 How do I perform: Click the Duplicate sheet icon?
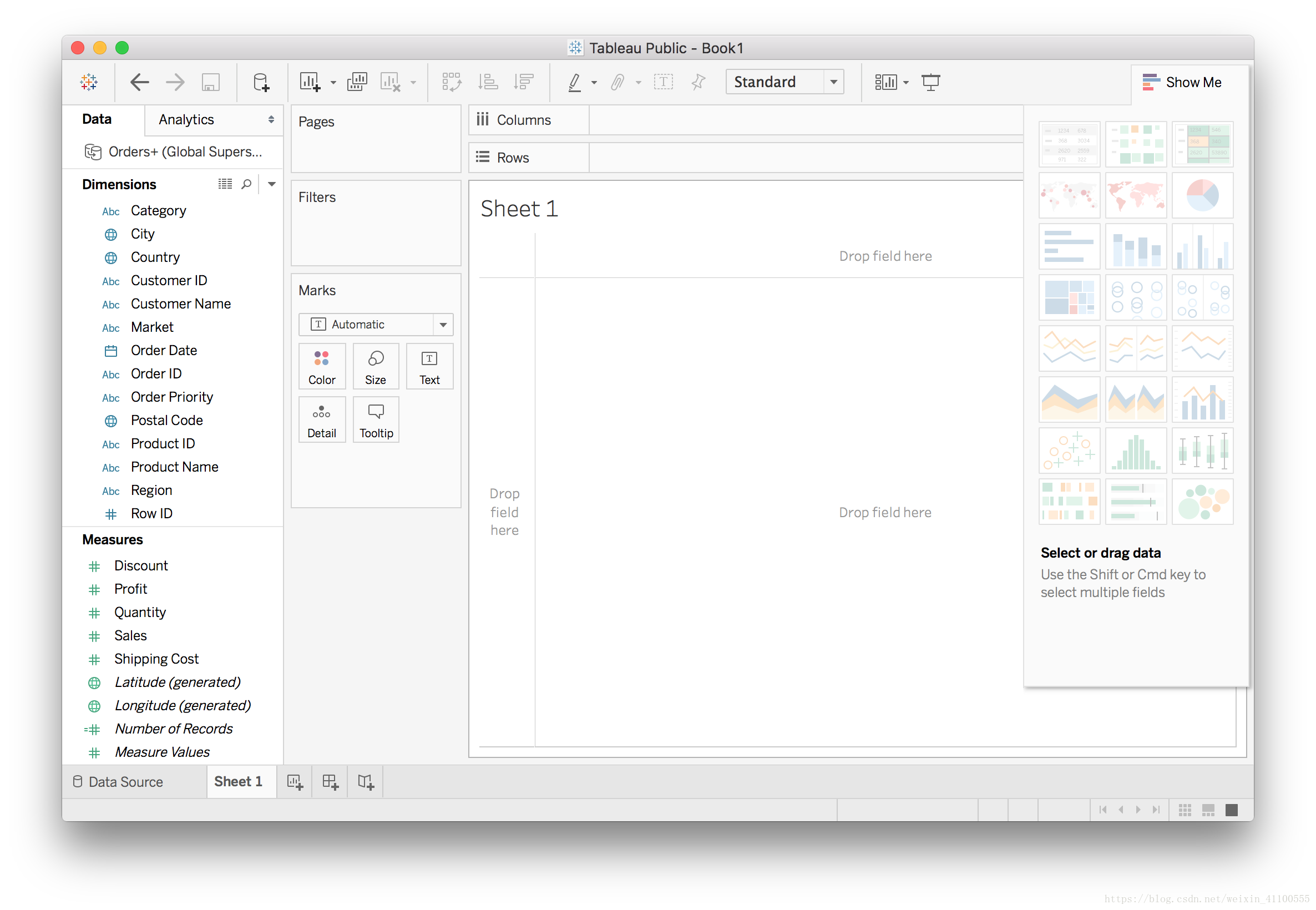(357, 82)
